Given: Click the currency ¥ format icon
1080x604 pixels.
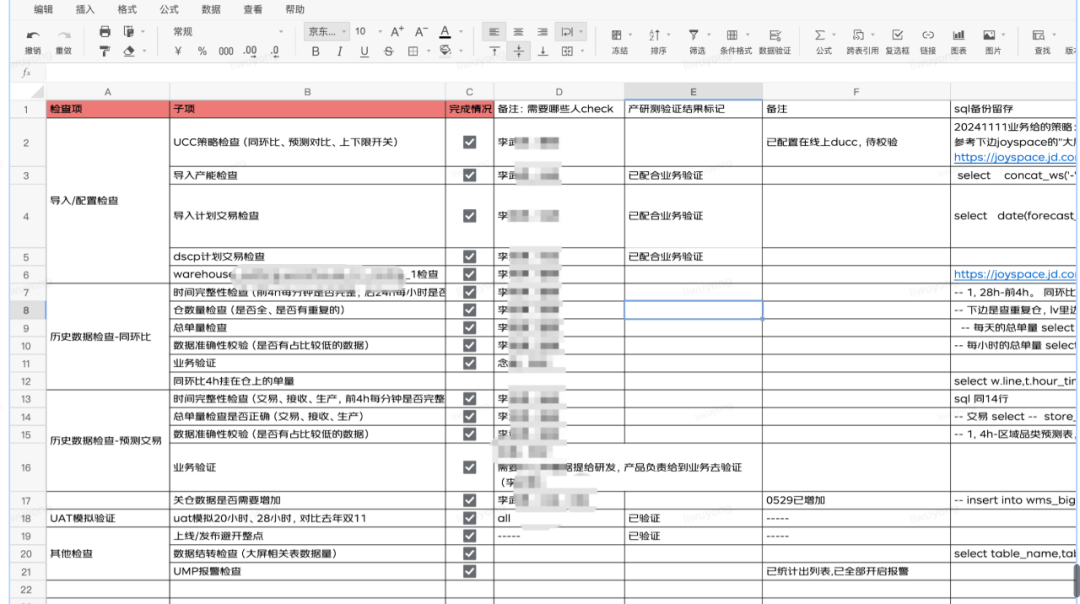Looking at the screenshot, I should 178,51.
